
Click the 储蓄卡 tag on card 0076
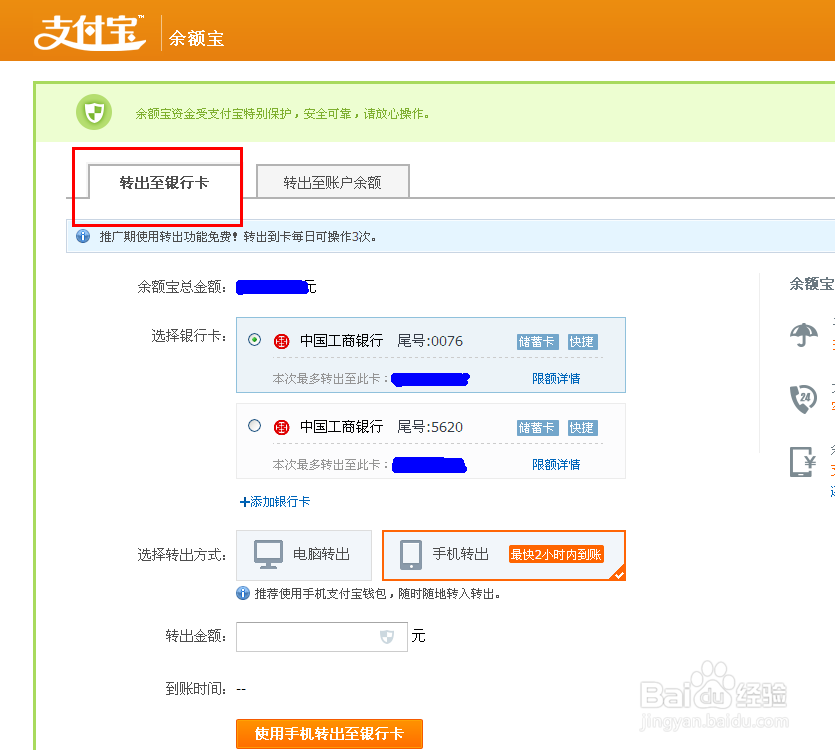537,341
